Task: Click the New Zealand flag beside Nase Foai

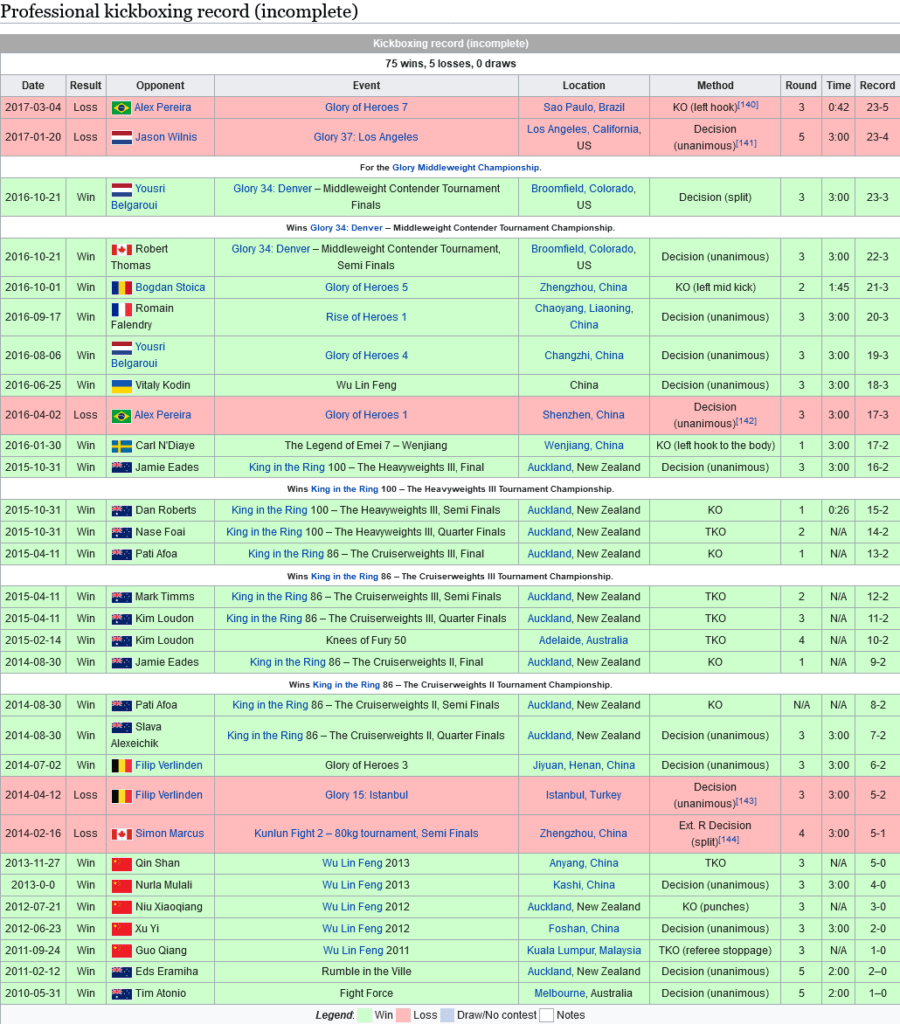Action: coord(121,532)
